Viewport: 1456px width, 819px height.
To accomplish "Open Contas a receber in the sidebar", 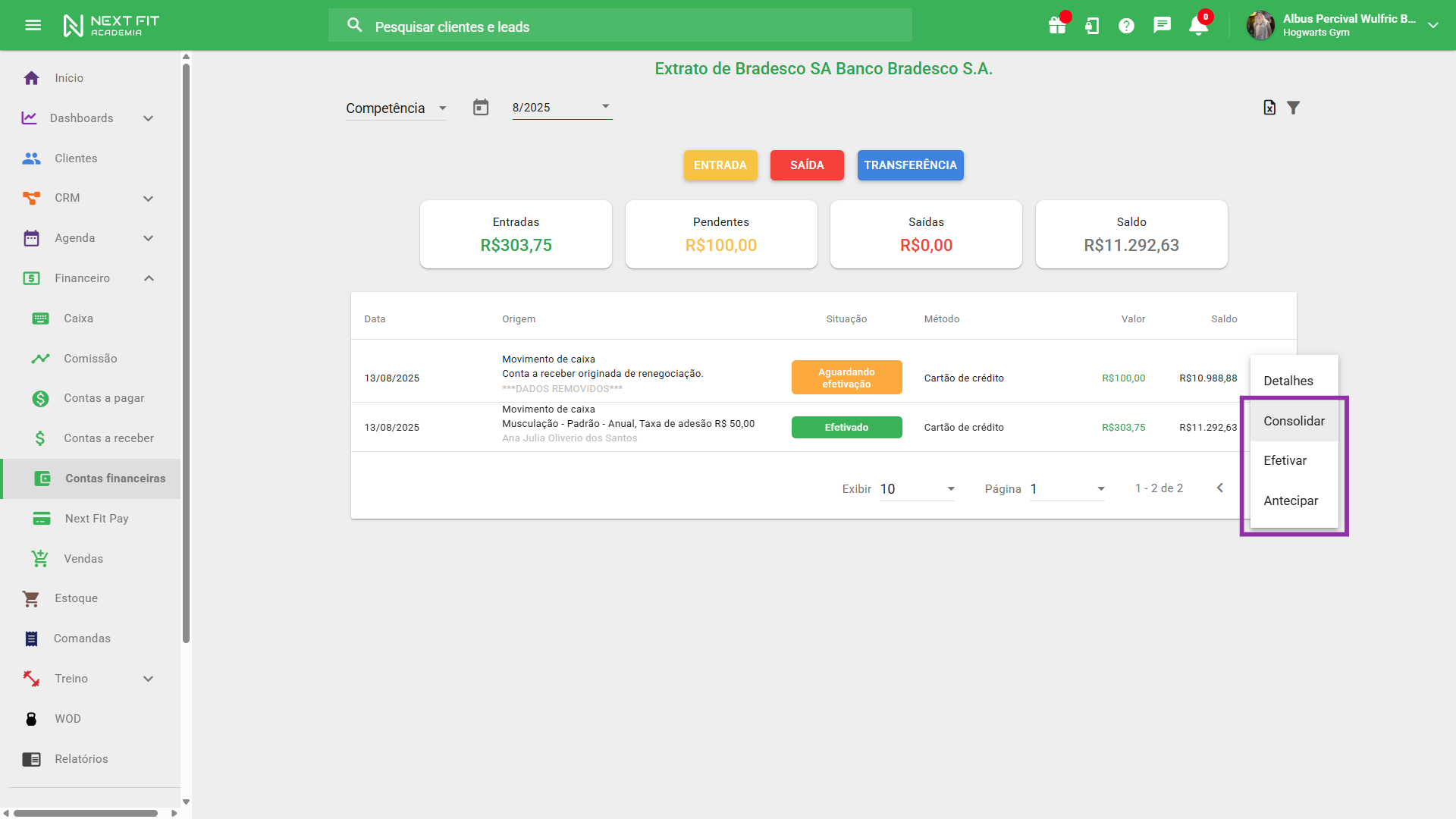I will [108, 438].
